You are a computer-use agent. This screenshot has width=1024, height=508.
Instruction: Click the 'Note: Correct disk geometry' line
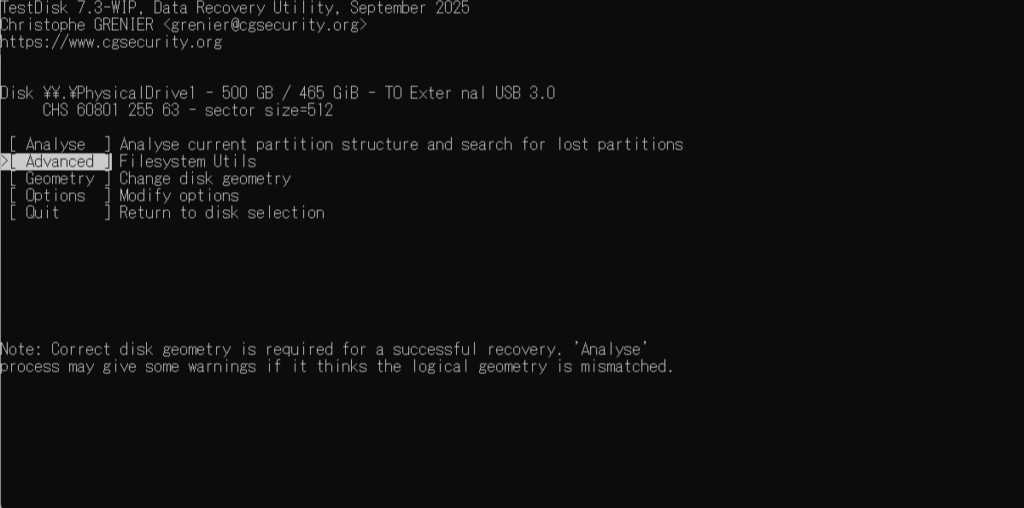(325, 349)
